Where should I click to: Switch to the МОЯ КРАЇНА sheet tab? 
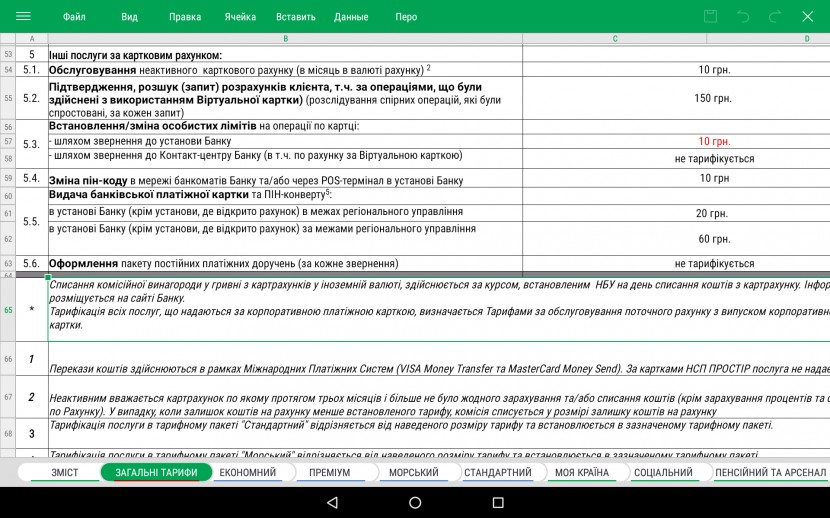pyautogui.click(x=582, y=472)
